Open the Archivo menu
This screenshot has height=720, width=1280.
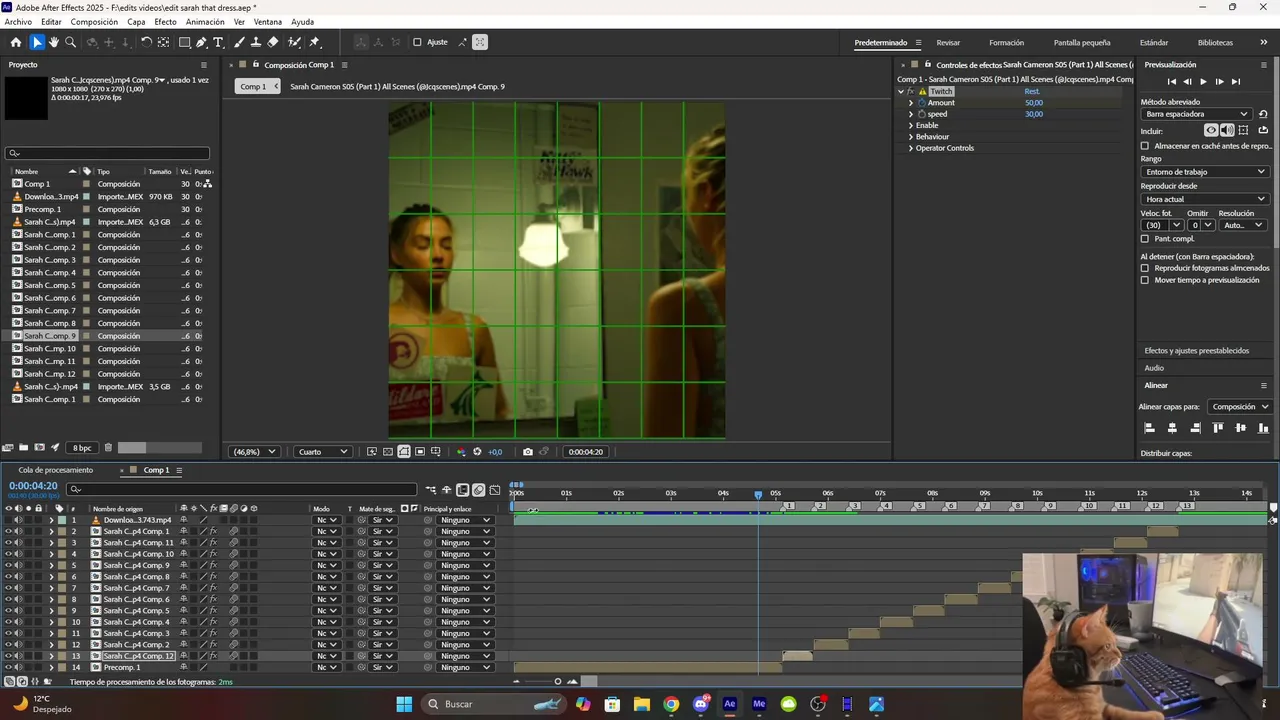point(18,22)
